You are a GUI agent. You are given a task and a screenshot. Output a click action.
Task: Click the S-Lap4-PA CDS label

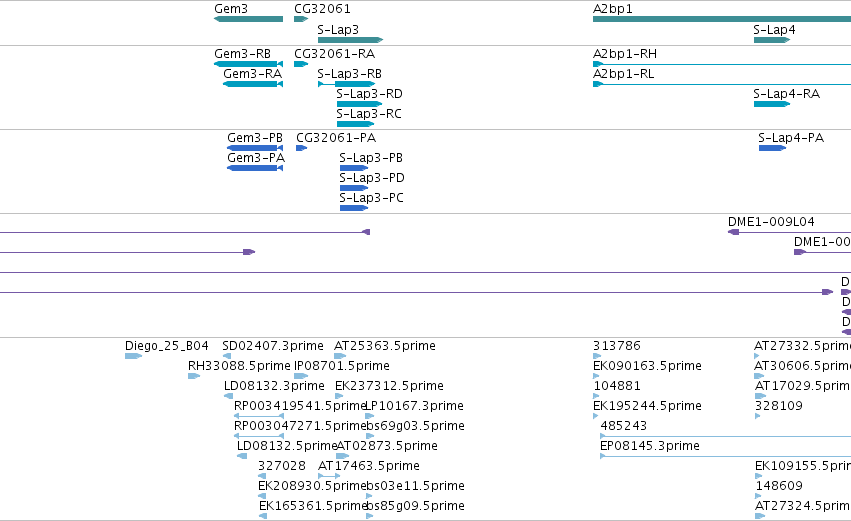point(791,138)
